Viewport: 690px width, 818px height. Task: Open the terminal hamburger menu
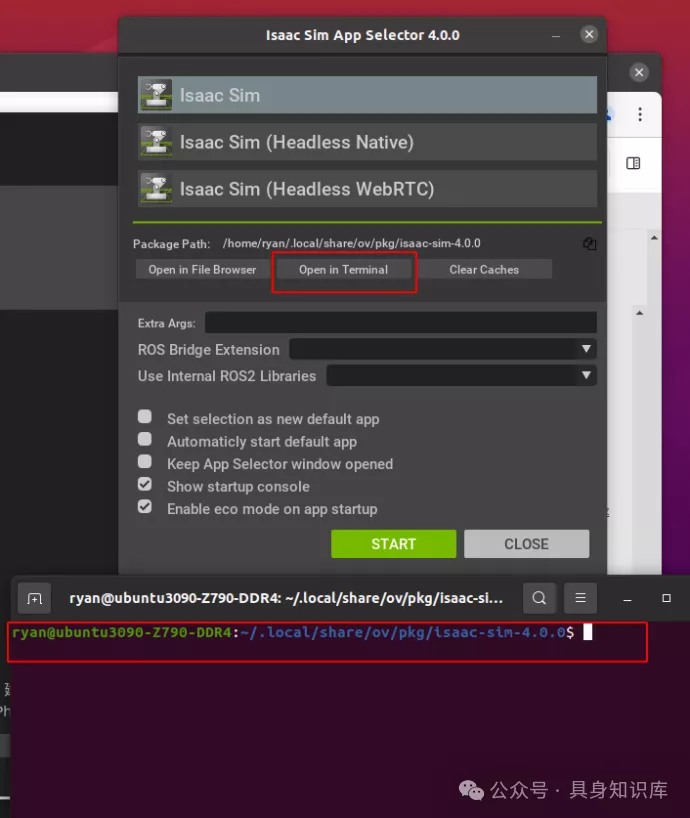coord(579,599)
